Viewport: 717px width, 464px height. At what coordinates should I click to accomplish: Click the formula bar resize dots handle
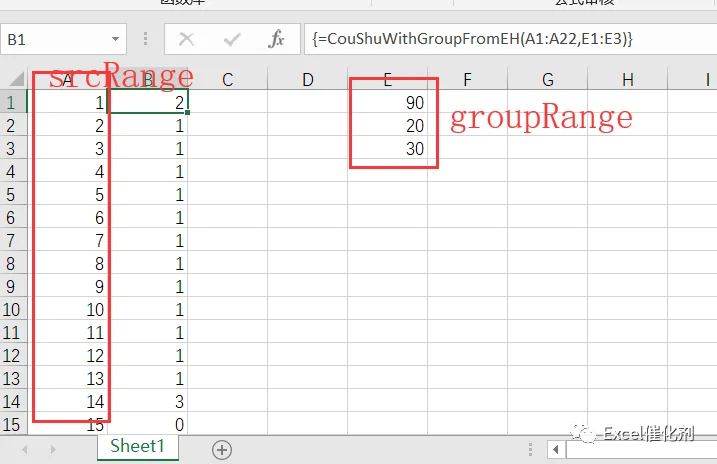point(145,39)
